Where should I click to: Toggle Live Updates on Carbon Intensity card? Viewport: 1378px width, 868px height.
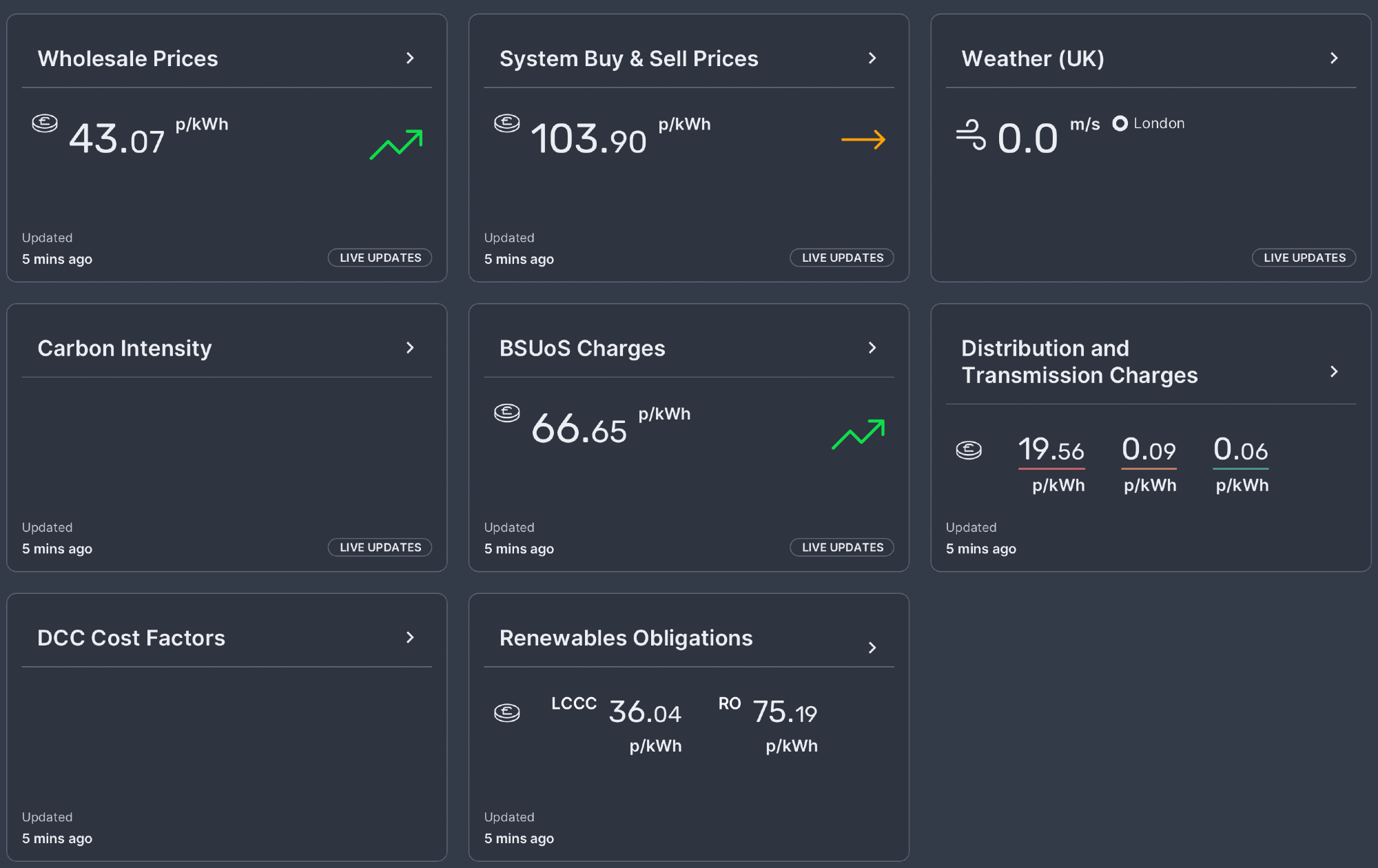pyautogui.click(x=380, y=547)
